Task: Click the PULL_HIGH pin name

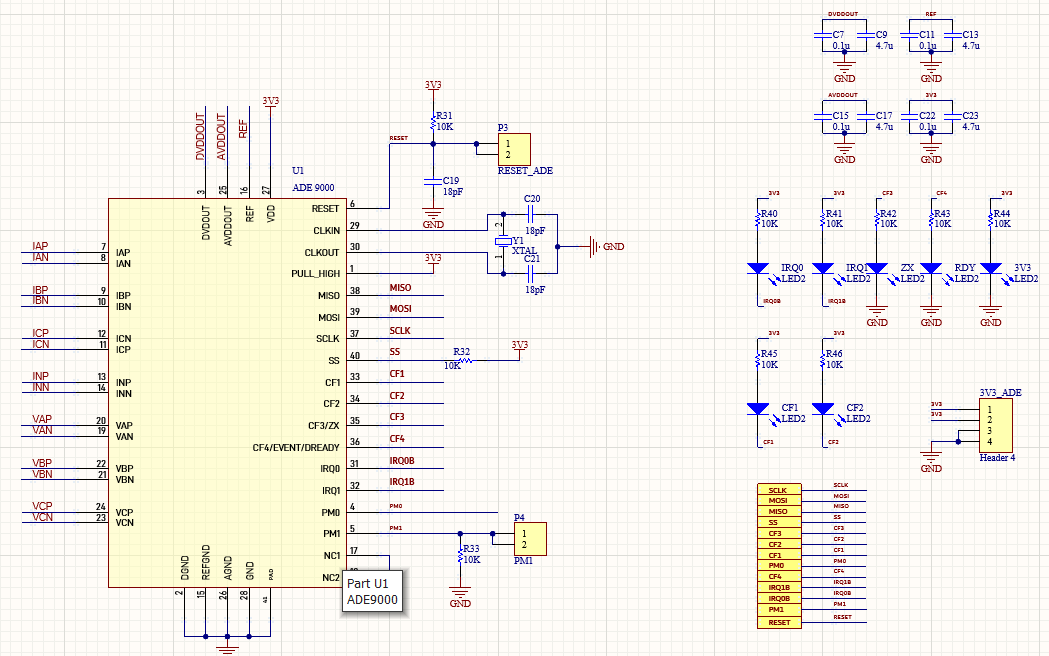Action: (315, 274)
